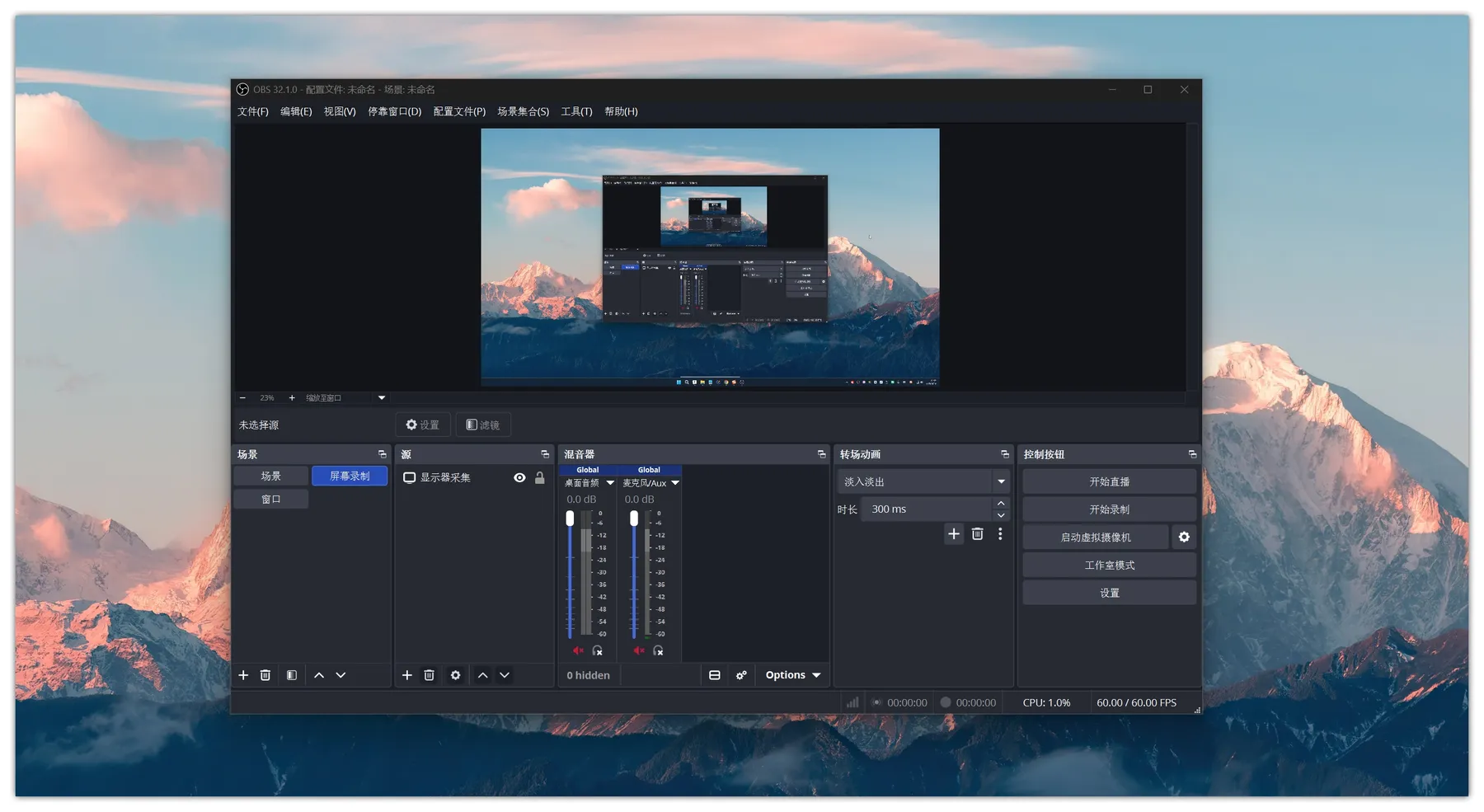Unmute the 桌面音频 audio channel
The width and height of the screenshot is (1484, 812).
click(578, 650)
